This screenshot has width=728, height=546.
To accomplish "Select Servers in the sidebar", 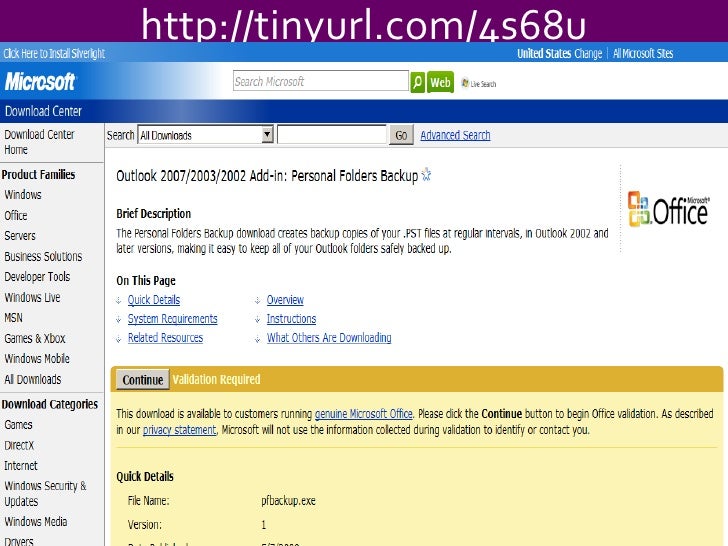I will coord(20,236).
